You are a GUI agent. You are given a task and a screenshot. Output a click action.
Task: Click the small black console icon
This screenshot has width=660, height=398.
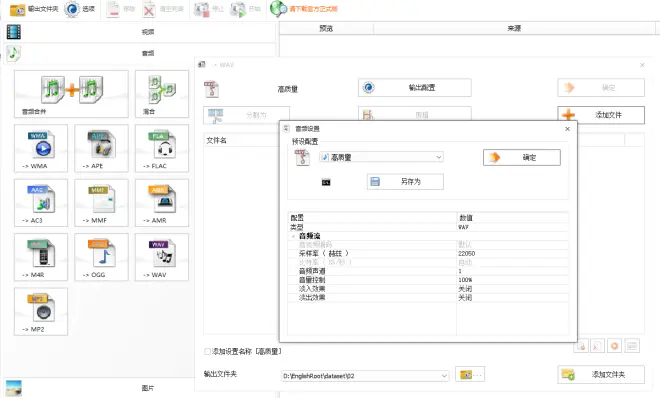tap(326, 182)
